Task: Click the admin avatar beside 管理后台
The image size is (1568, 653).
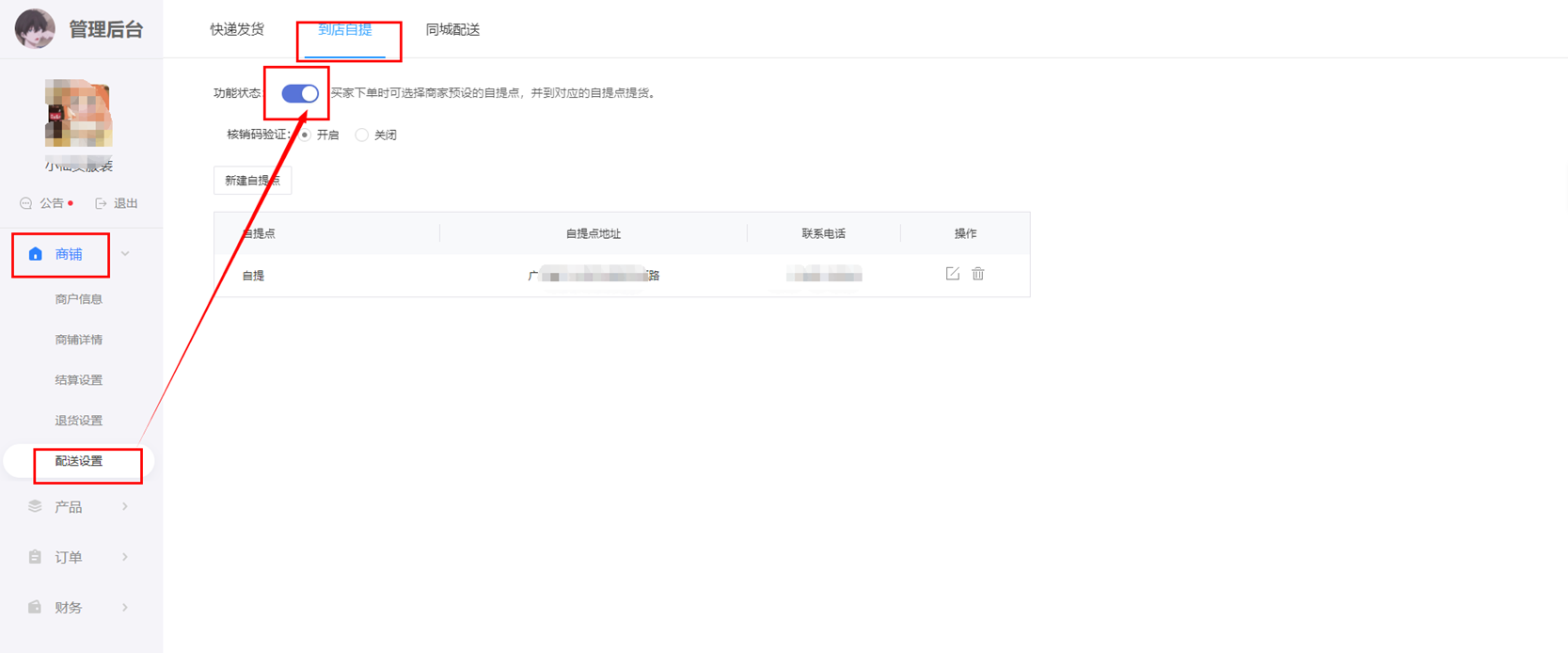Action: [x=35, y=28]
